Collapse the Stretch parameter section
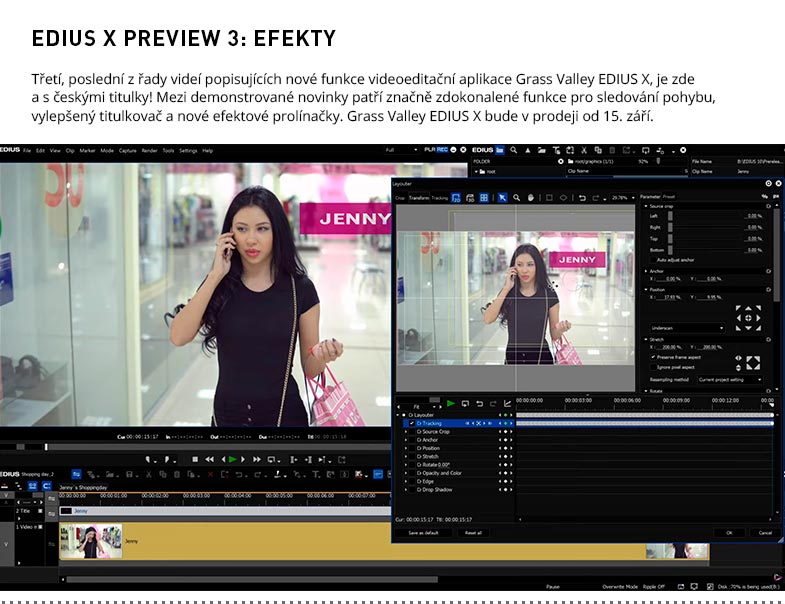This screenshot has width=785, height=604. [646, 340]
